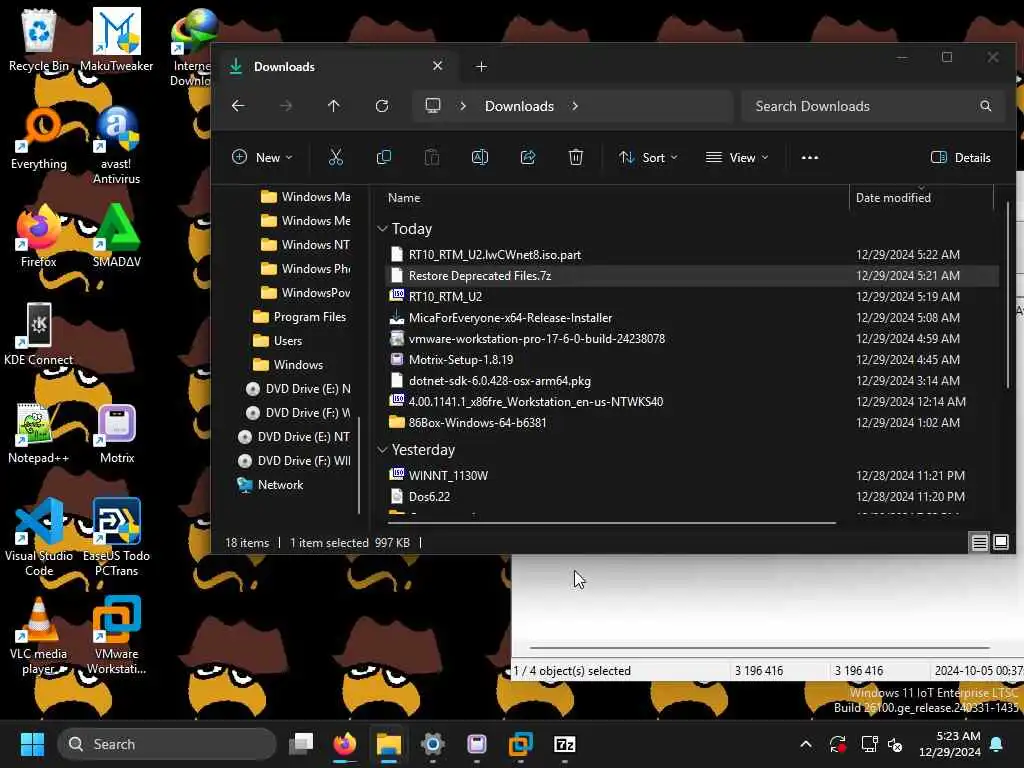
Task: Open EaseUS Todo PCTrans desktop shortcut
Action: click(x=116, y=537)
